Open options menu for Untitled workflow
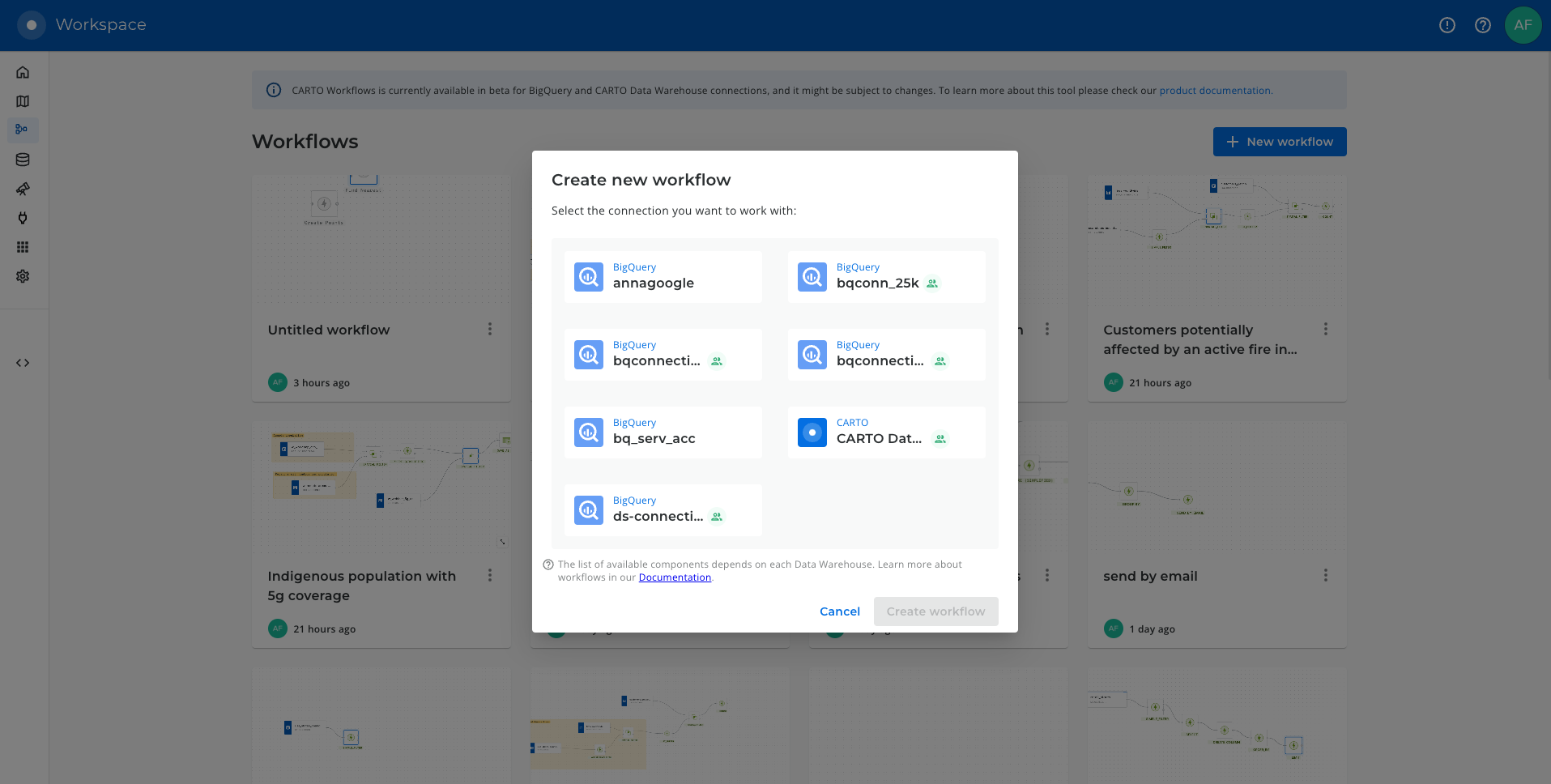Screen dimensions: 1551x784 pyautogui.click(x=489, y=329)
